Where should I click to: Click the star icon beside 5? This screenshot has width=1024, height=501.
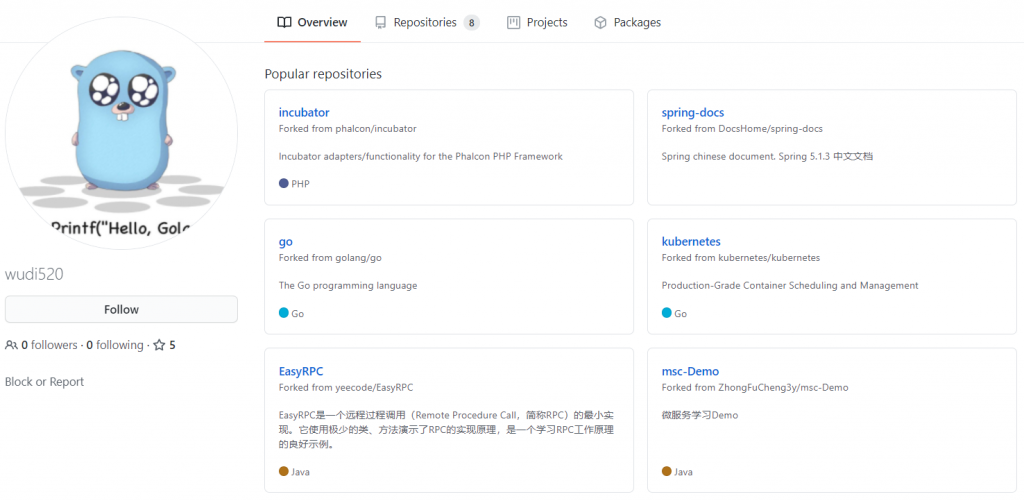159,345
